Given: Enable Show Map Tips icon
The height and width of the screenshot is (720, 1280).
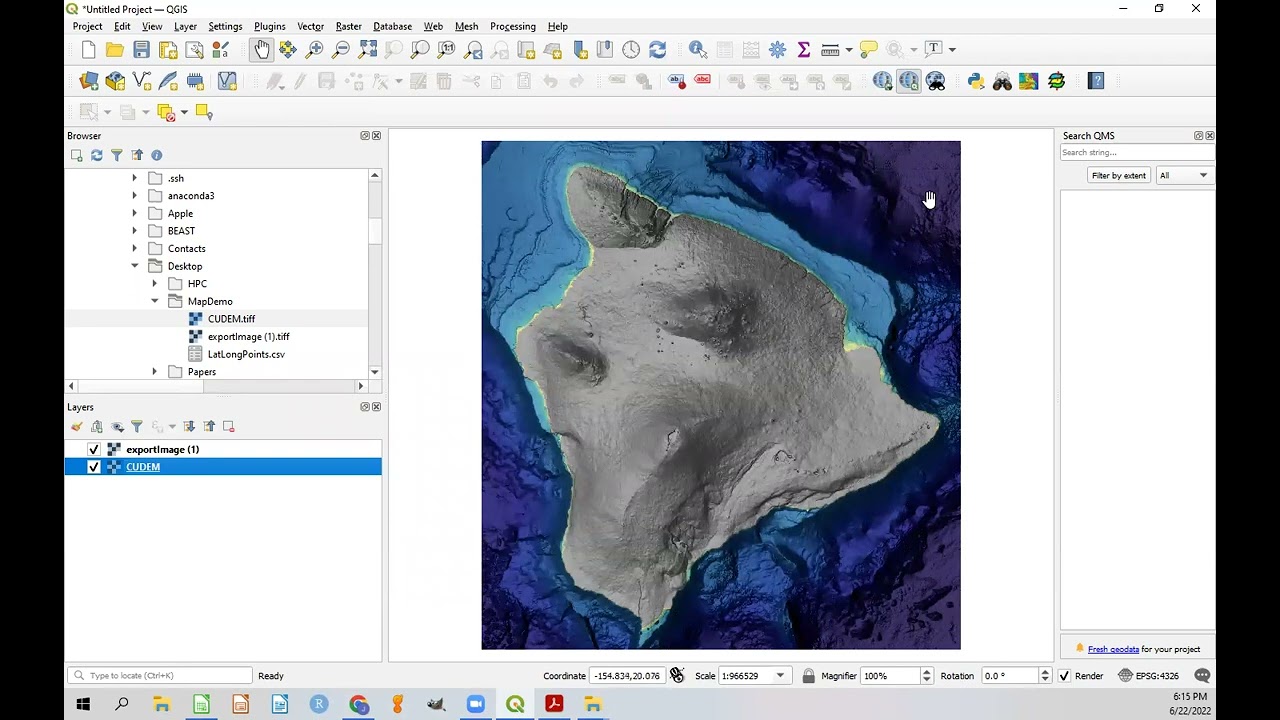Looking at the screenshot, I should click(x=868, y=49).
